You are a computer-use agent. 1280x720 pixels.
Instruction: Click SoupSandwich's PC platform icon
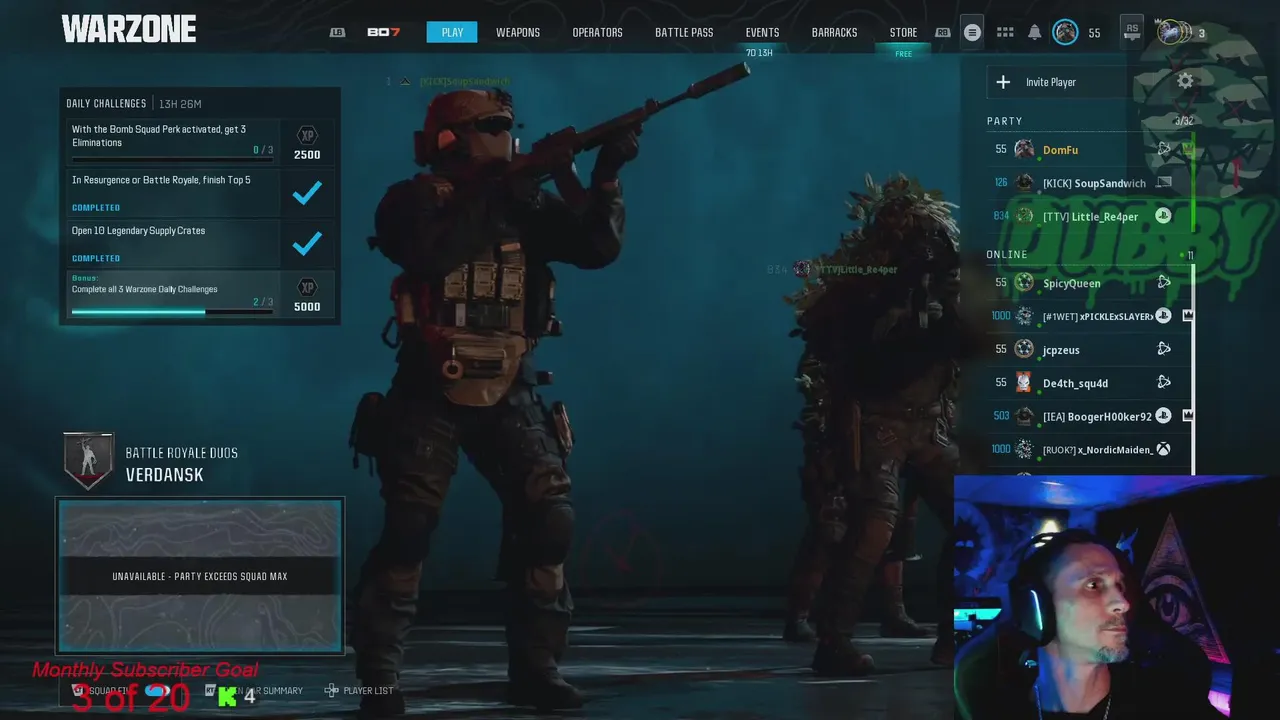pos(1164,183)
